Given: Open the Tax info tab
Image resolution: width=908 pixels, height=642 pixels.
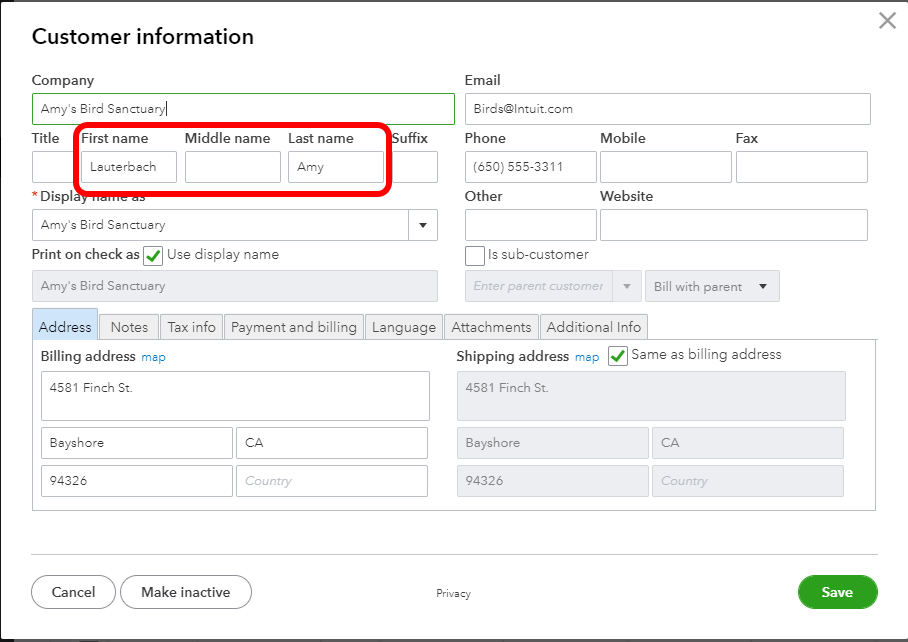Looking at the screenshot, I should click(x=191, y=327).
